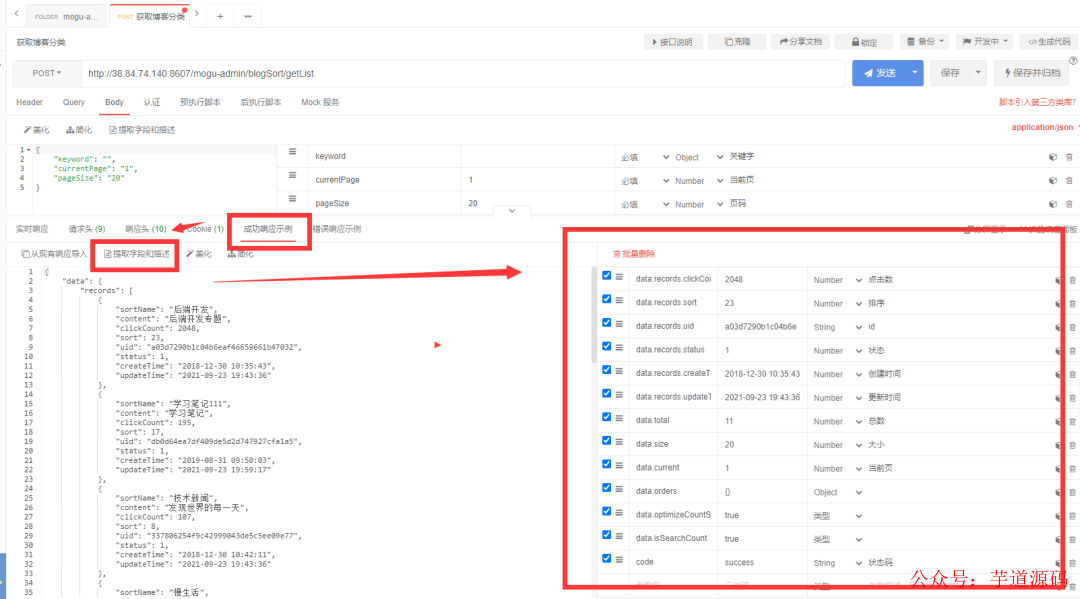This screenshot has width=1080, height=599.
Task: Change currentPage type Number dropdown
Action: coord(698,181)
